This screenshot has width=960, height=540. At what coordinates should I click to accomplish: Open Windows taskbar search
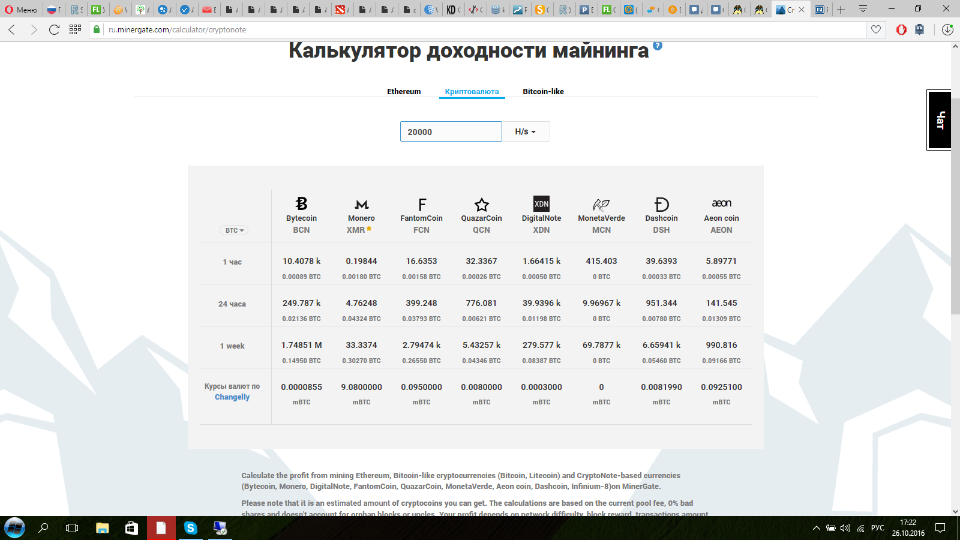[43, 528]
